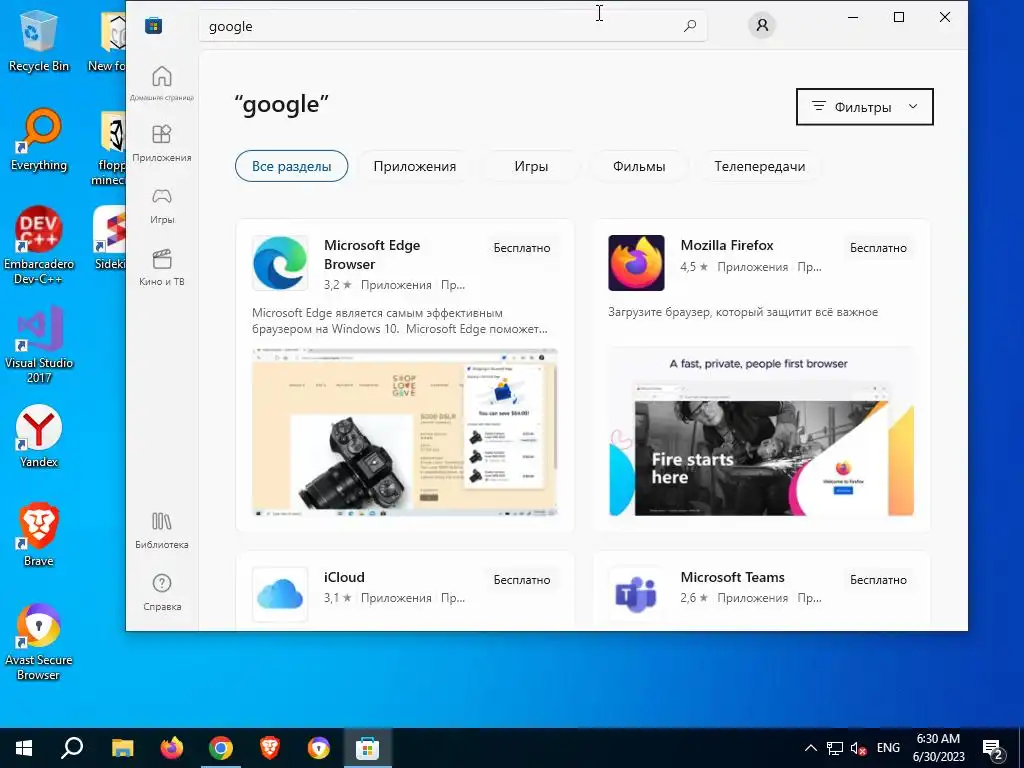Click Edge rating 3,2 text

[x=338, y=285]
